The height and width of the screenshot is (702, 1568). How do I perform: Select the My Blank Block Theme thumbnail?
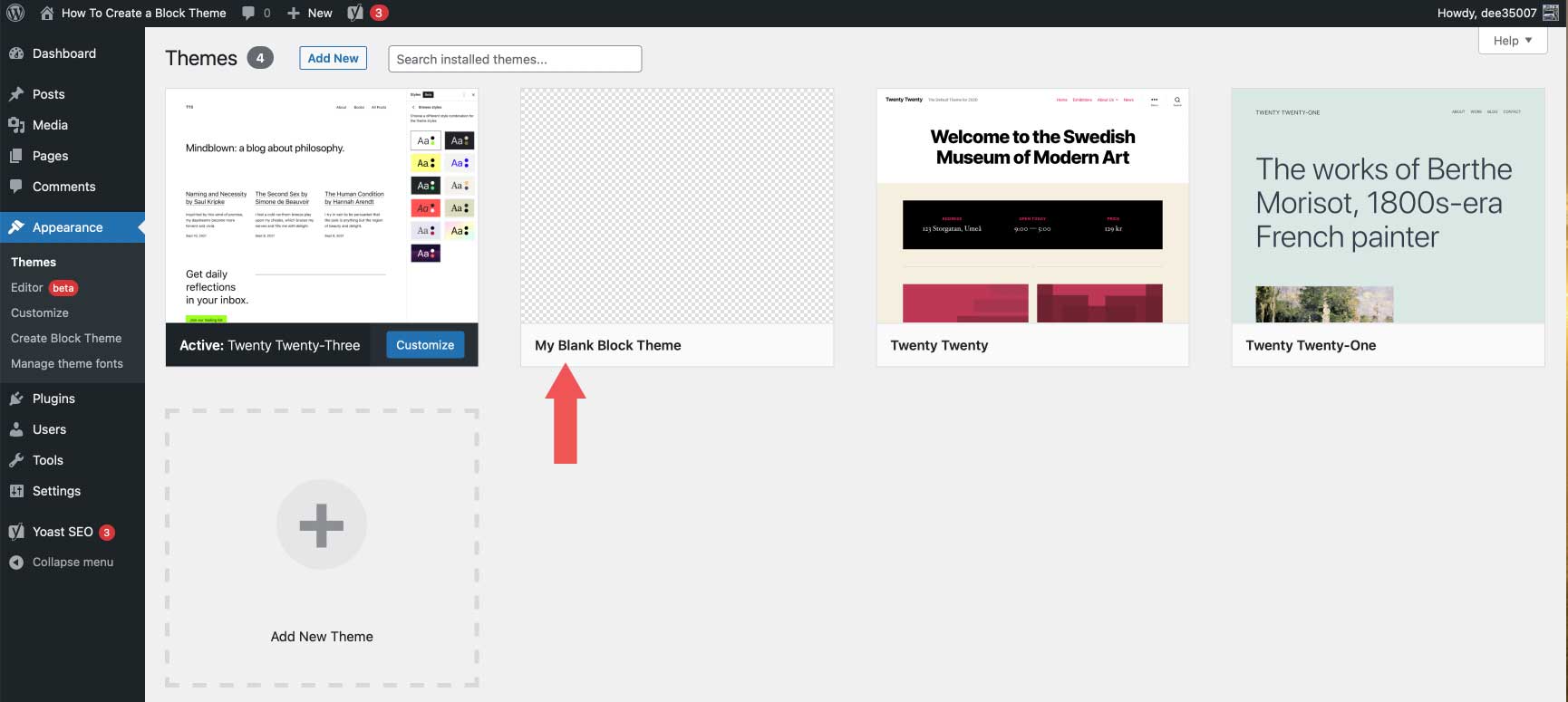coord(677,206)
